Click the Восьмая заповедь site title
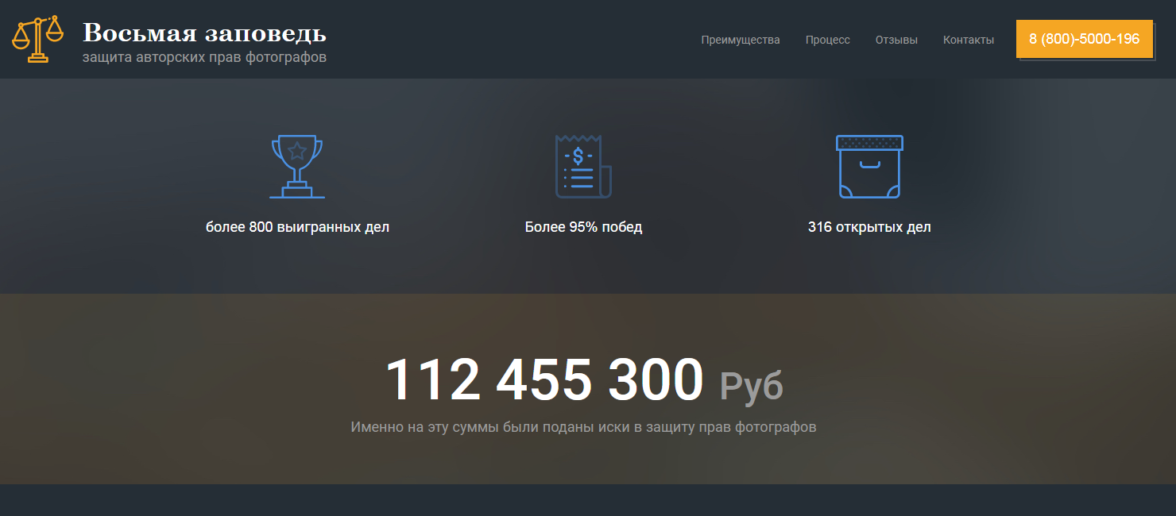The height and width of the screenshot is (516, 1176). point(204,32)
